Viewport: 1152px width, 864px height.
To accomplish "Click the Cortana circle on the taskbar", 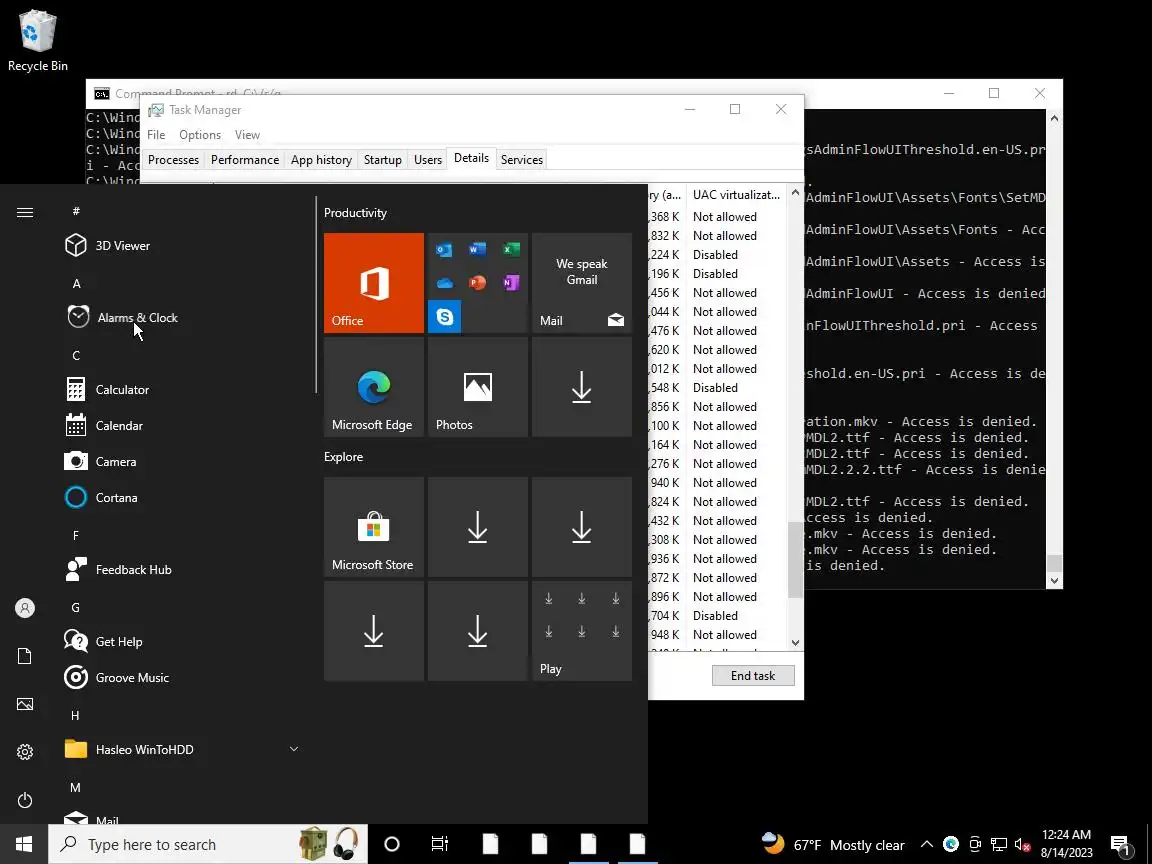I will [x=392, y=844].
